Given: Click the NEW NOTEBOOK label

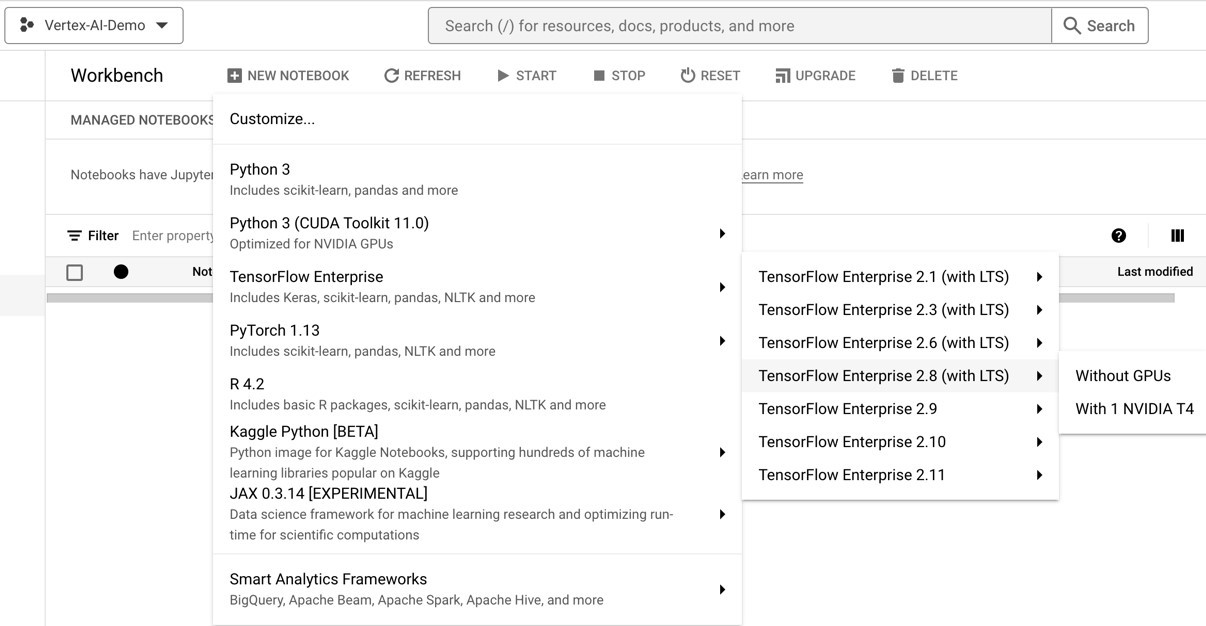Looking at the screenshot, I should pyautogui.click(x=298, y=76).
